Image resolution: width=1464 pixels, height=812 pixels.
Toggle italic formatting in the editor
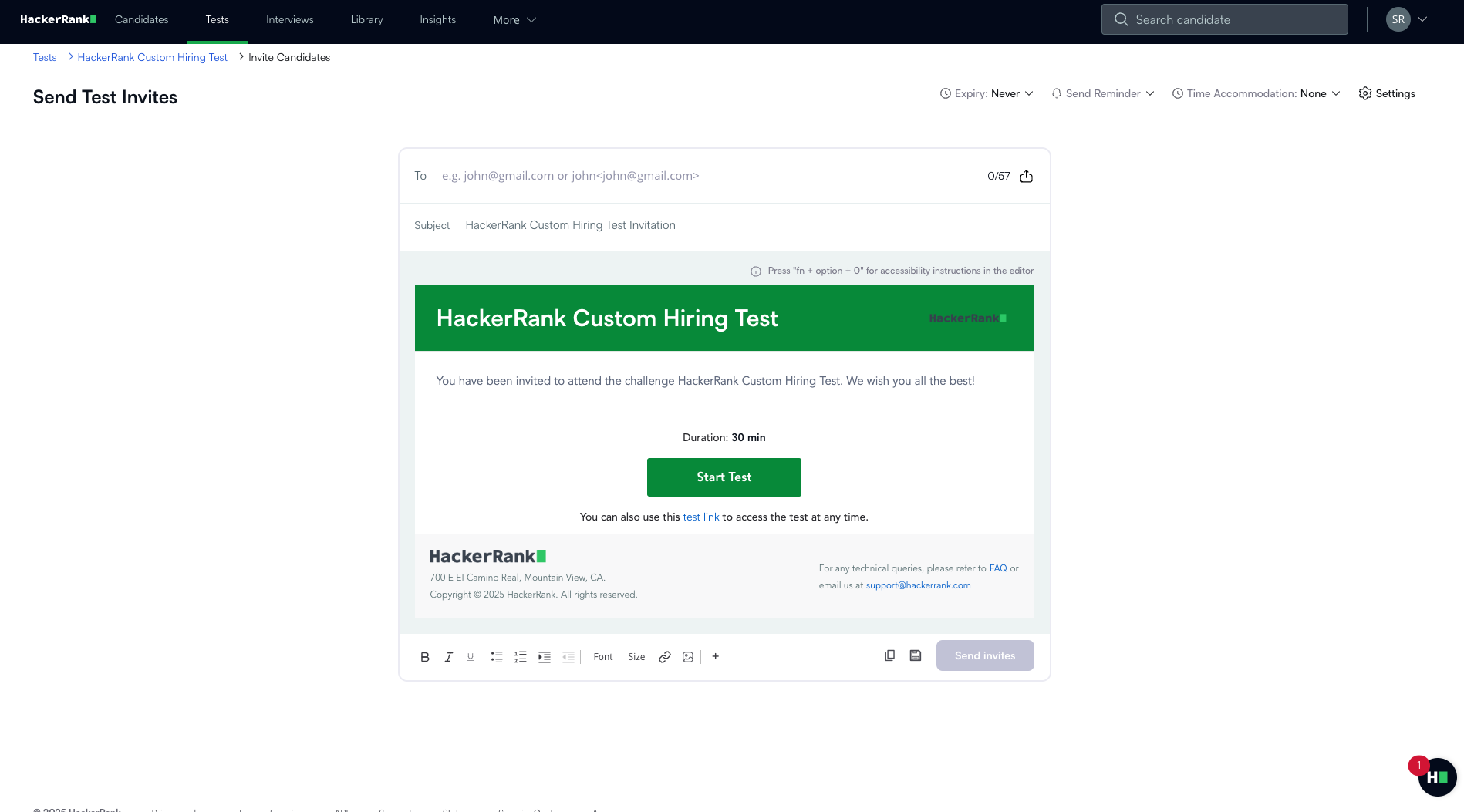click(448, 657)
